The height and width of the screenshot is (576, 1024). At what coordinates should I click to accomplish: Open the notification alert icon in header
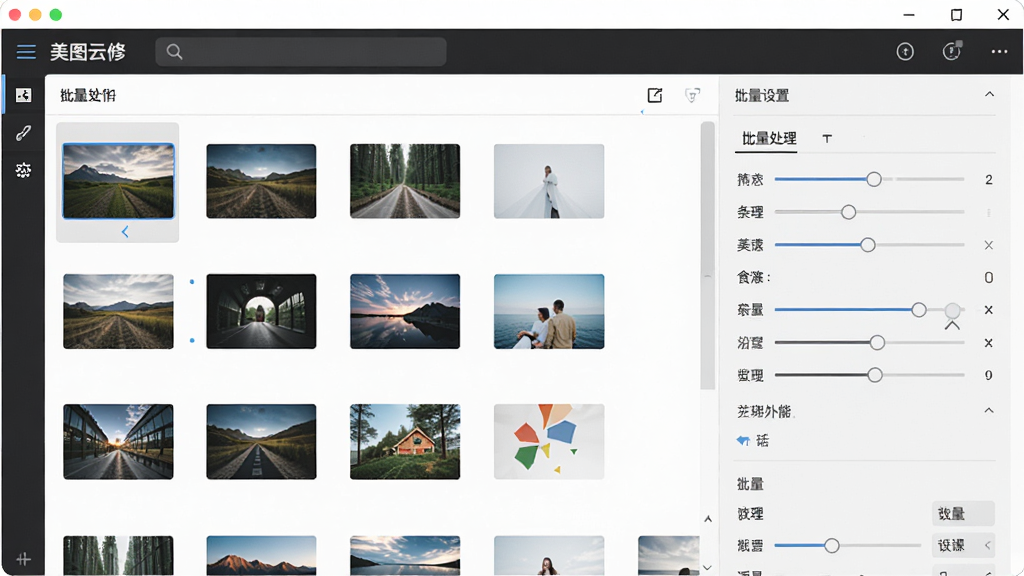[x=952, y=51]
